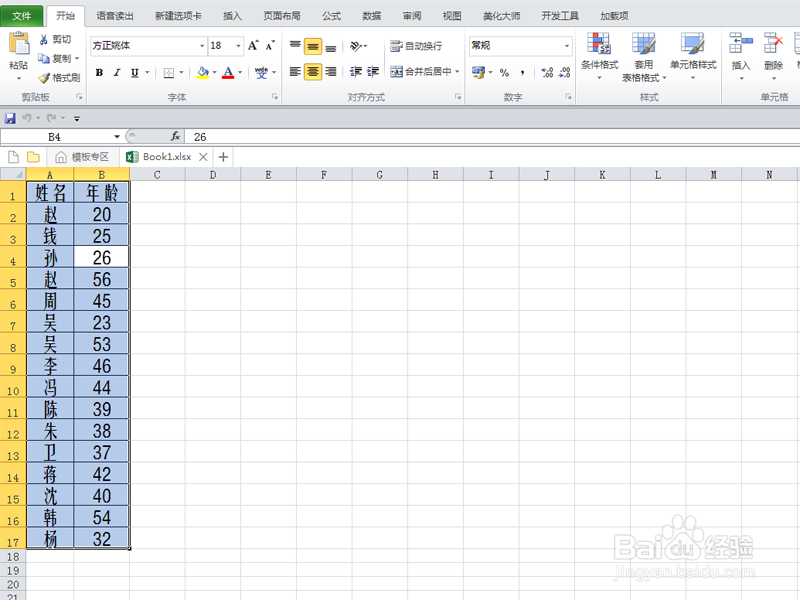
Task: Click the Save icon in quick access toolbar
Action: coord(10,118)
